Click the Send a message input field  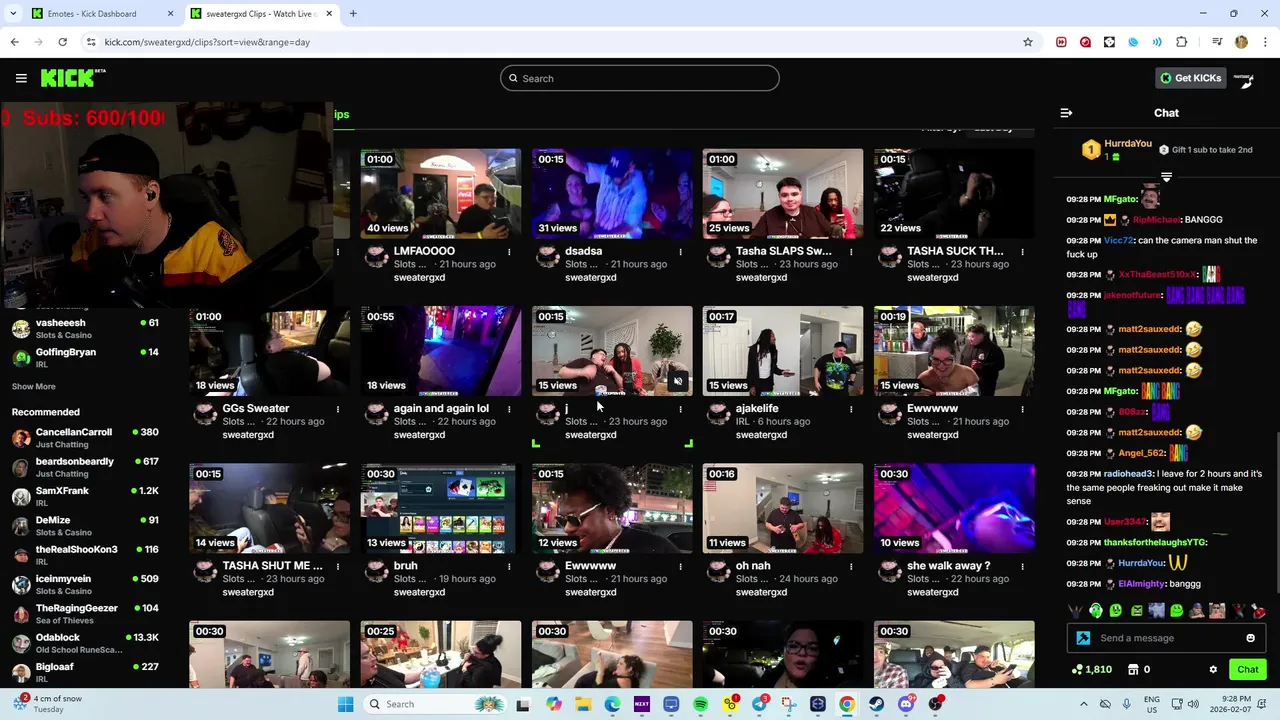1165,638
